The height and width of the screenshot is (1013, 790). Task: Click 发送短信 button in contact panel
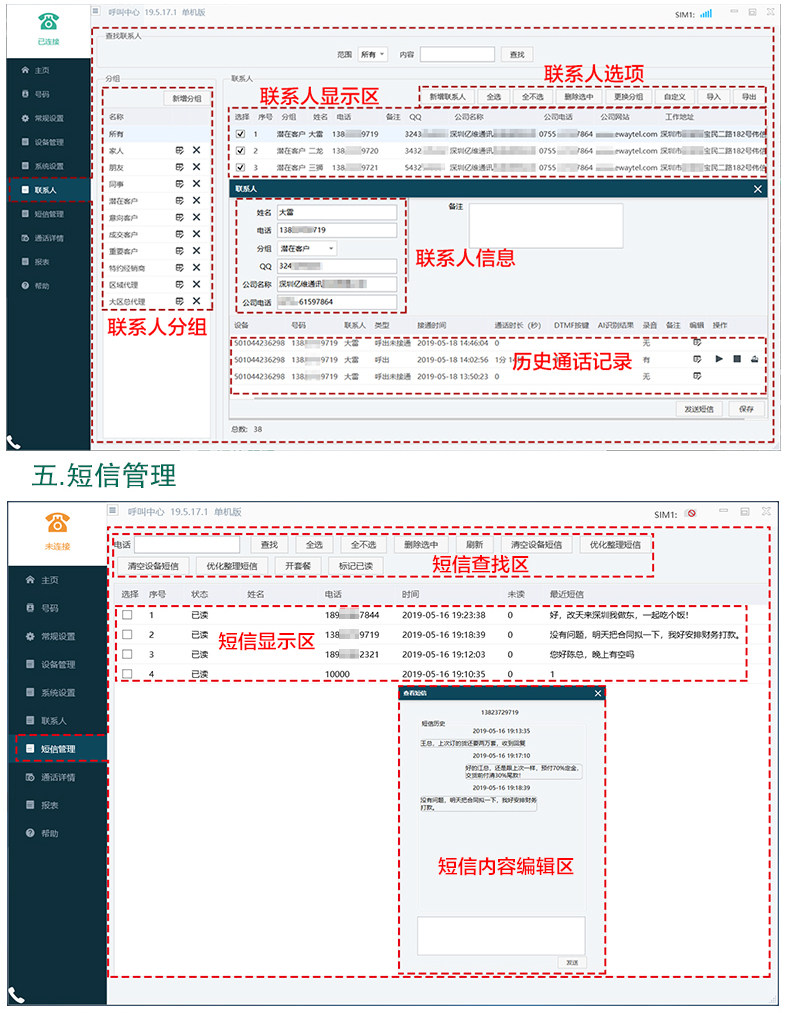point(699,409)
